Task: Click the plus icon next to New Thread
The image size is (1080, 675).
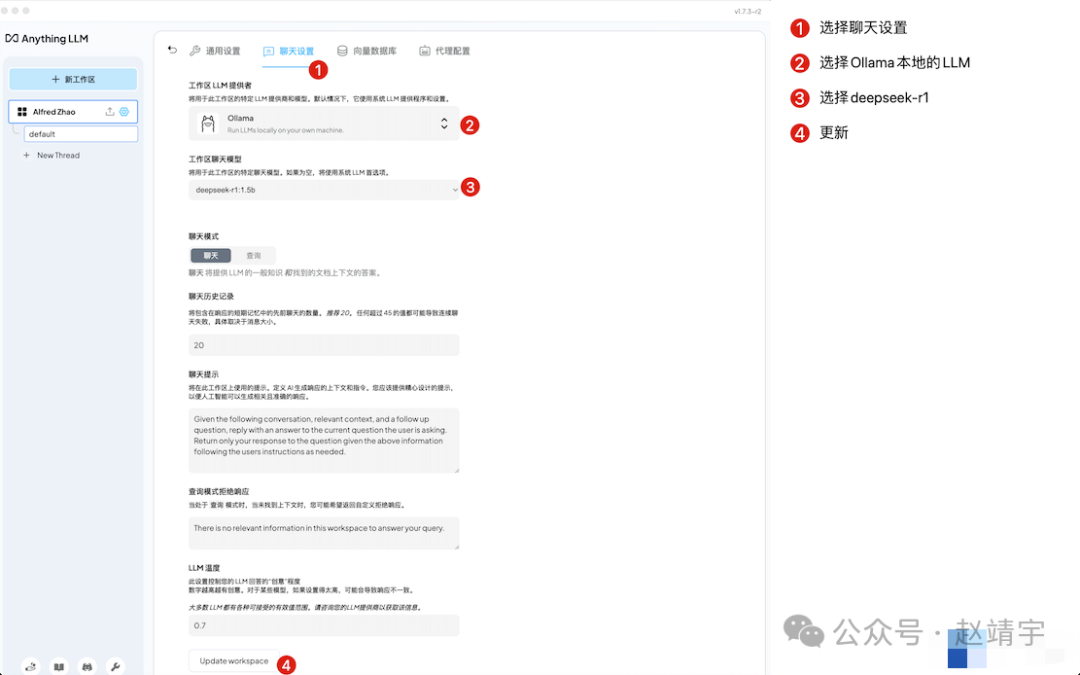Action: pyautogui.click(x=27, y=156)
